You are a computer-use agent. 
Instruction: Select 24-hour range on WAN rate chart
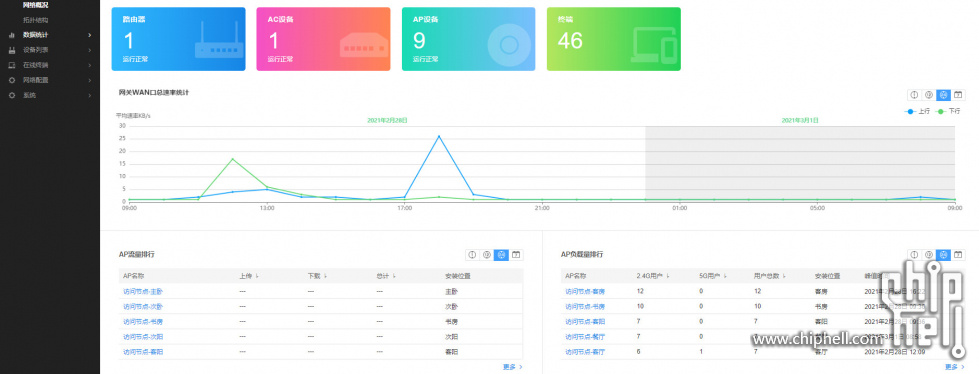pyautogui.click(x=943, y=95)
